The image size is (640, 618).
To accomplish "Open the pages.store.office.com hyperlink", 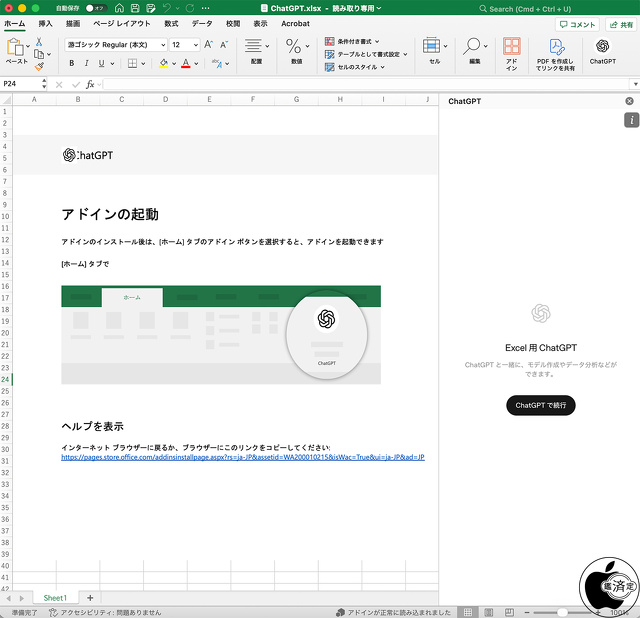I will (243, 457).
